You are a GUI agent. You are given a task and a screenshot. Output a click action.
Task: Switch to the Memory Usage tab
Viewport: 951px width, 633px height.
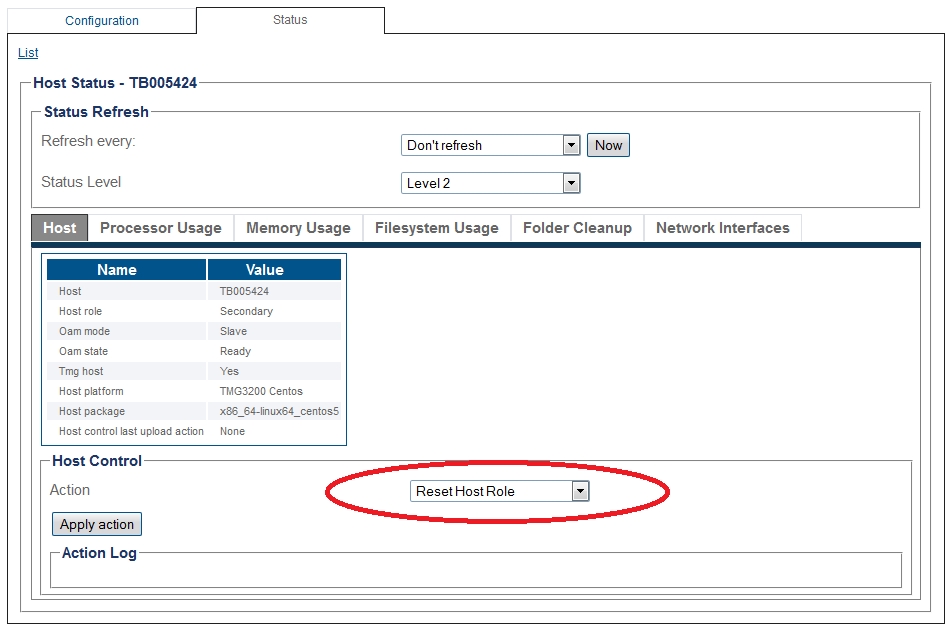pyautogui.click(x=298, y=228)
